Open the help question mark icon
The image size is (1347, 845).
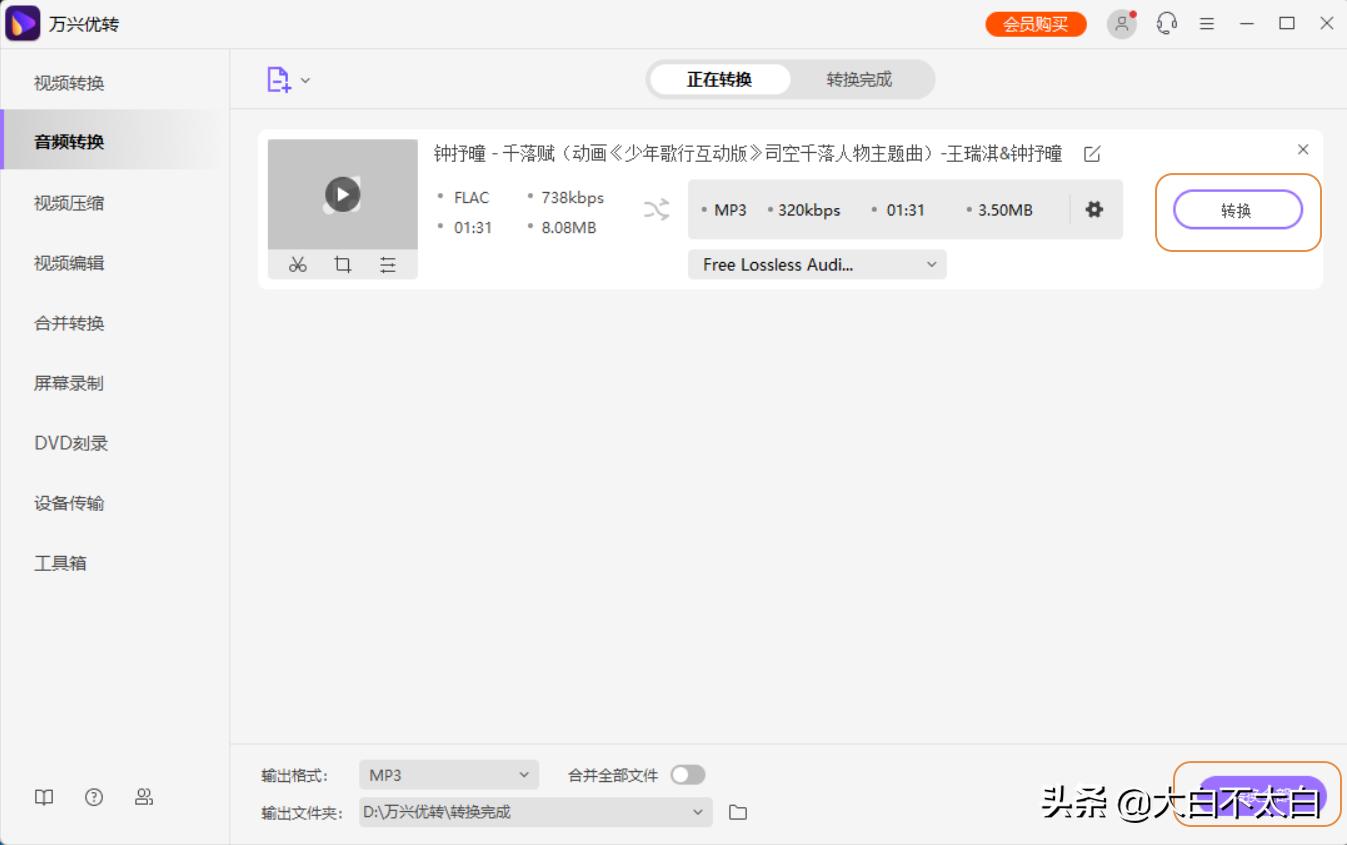click(94, 797)
